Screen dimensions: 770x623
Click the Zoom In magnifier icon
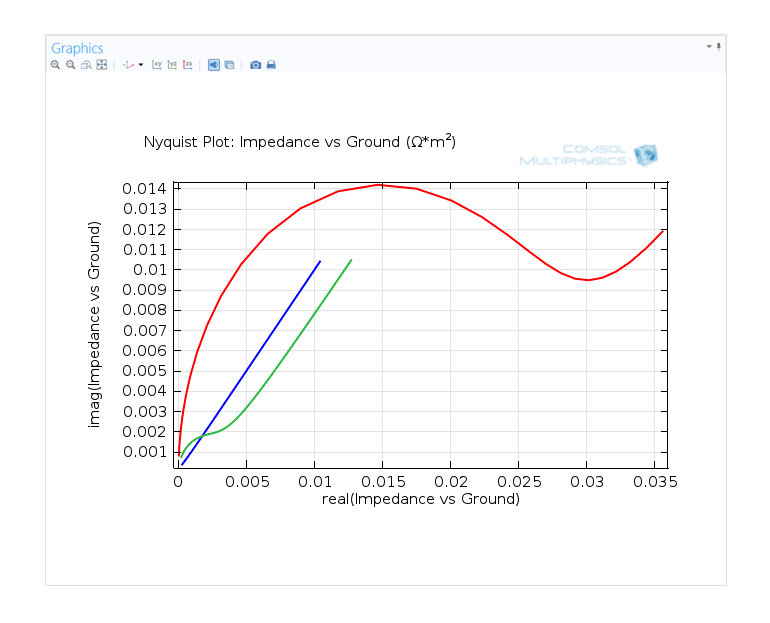56,65
